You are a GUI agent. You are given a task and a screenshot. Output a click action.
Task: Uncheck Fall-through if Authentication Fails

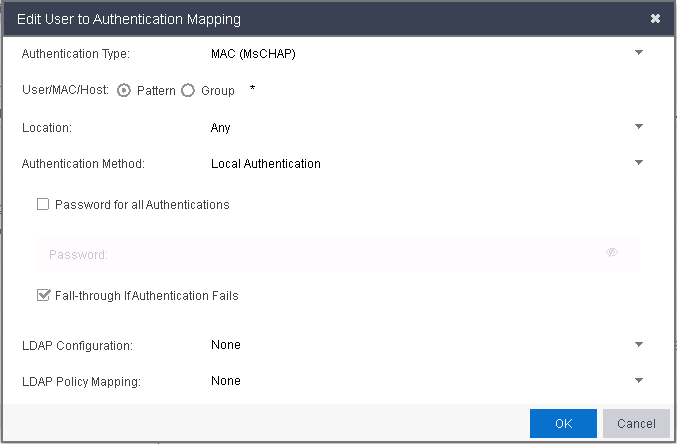43,295
